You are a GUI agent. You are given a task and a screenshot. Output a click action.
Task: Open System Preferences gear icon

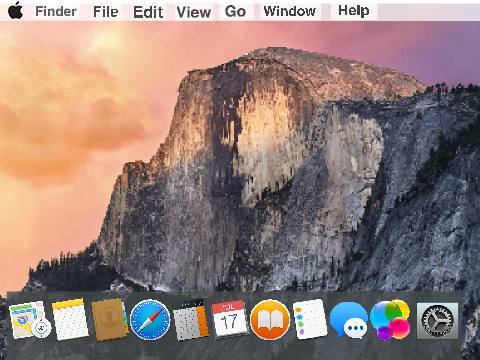437,321
